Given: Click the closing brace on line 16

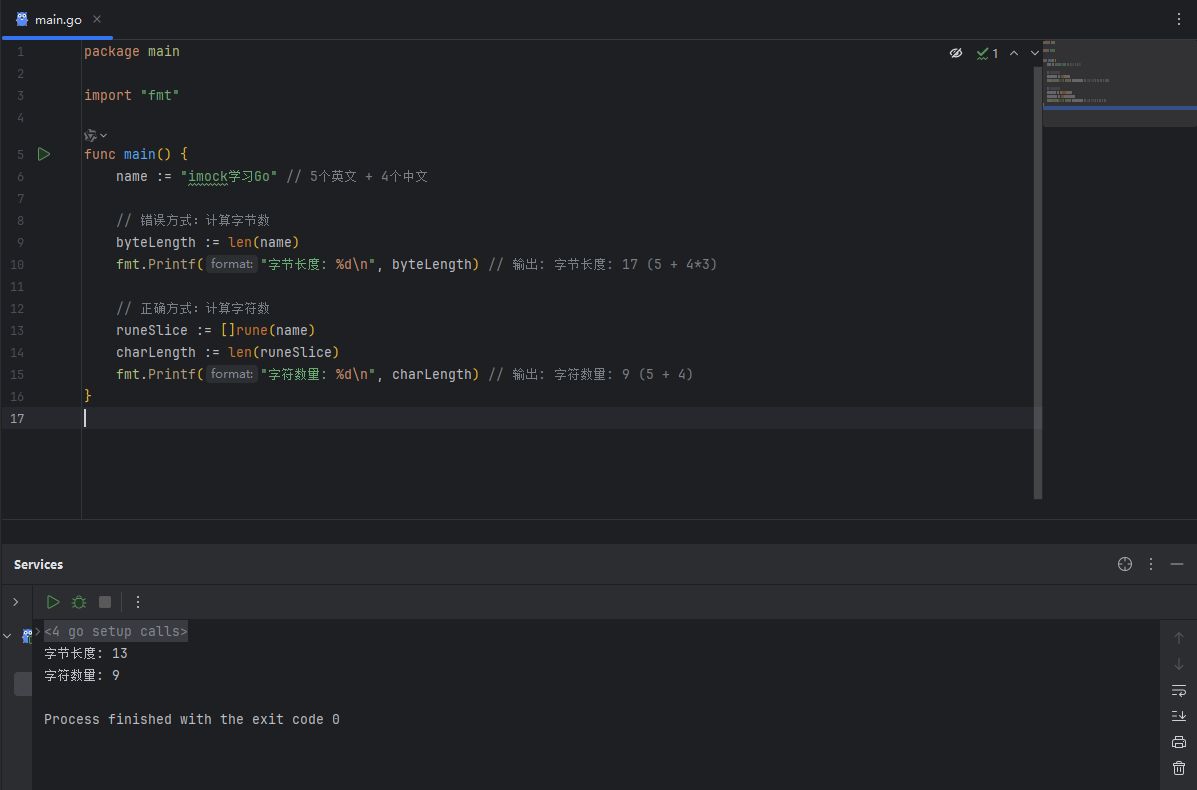Looking at the screenshot, I should click(x=88, y=395).
